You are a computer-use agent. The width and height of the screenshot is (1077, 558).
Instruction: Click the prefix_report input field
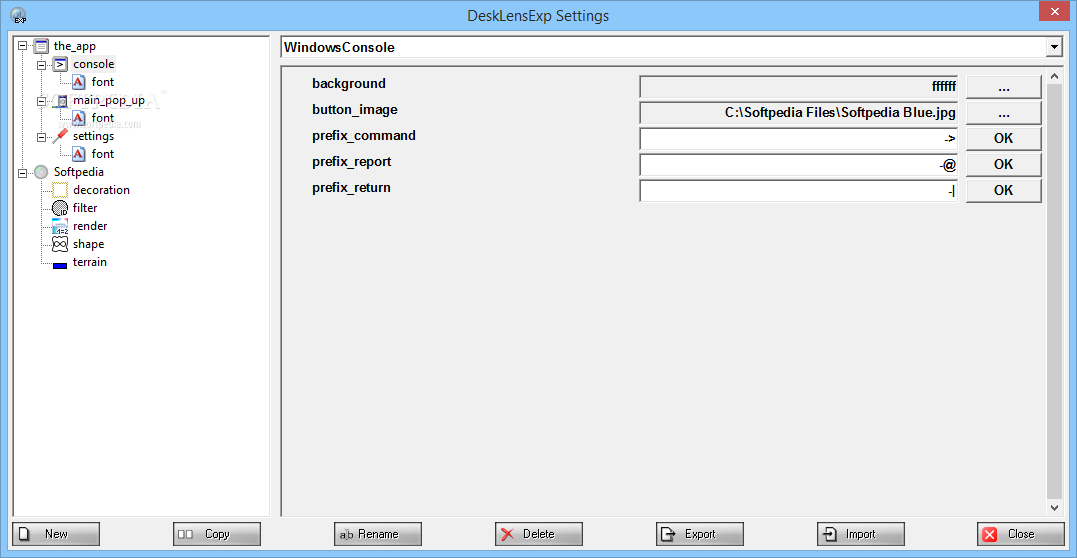click(x=799, y=165)
